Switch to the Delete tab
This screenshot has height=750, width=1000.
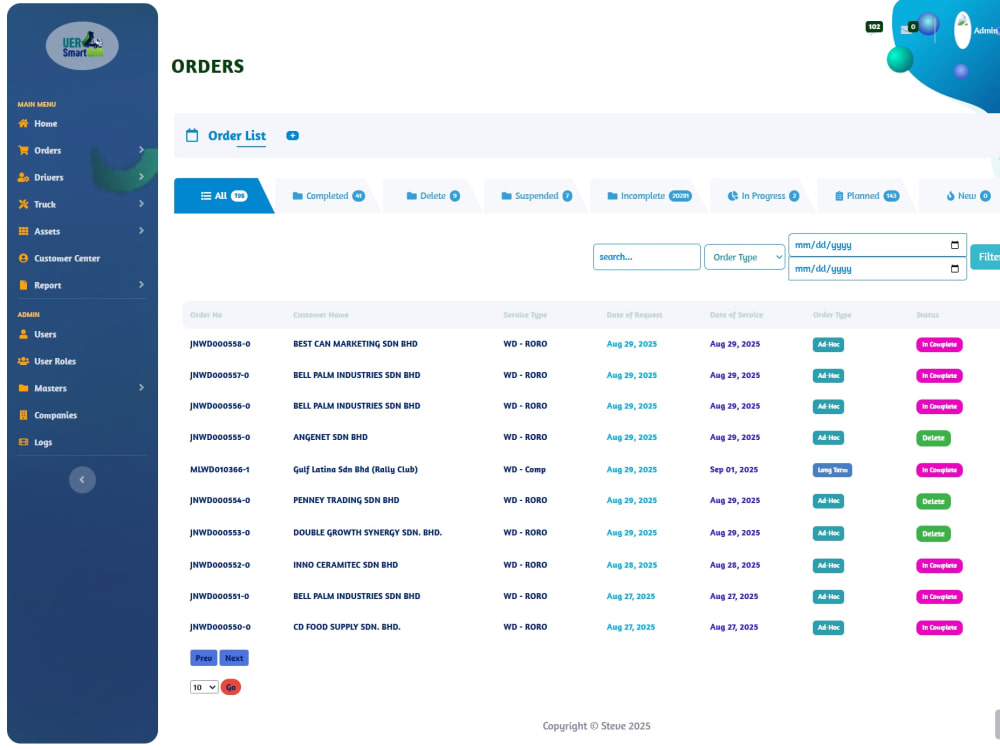[433, 196]
